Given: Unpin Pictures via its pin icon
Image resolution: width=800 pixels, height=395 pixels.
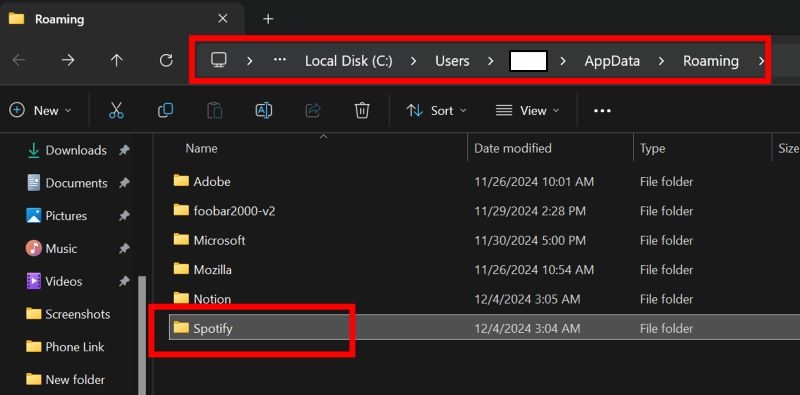Looking at the screenshot, I should click(124, 215).
